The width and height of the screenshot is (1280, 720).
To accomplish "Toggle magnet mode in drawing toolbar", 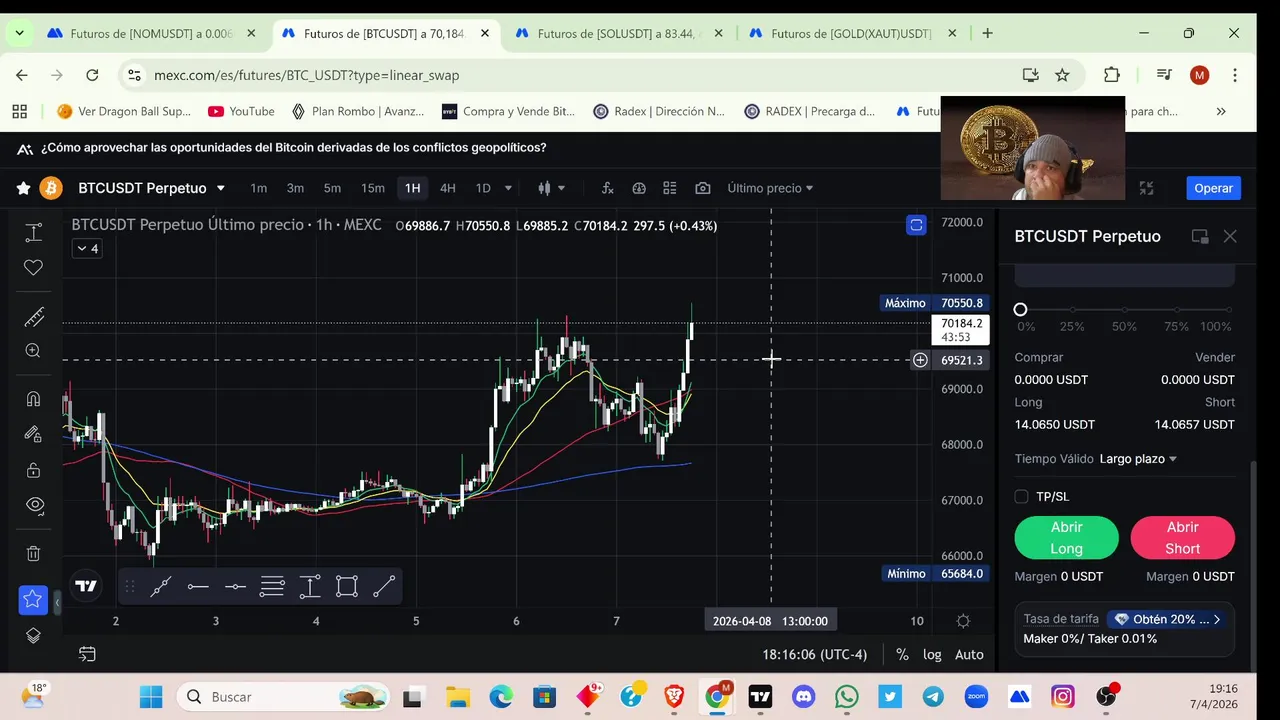I will click(33, 399).
